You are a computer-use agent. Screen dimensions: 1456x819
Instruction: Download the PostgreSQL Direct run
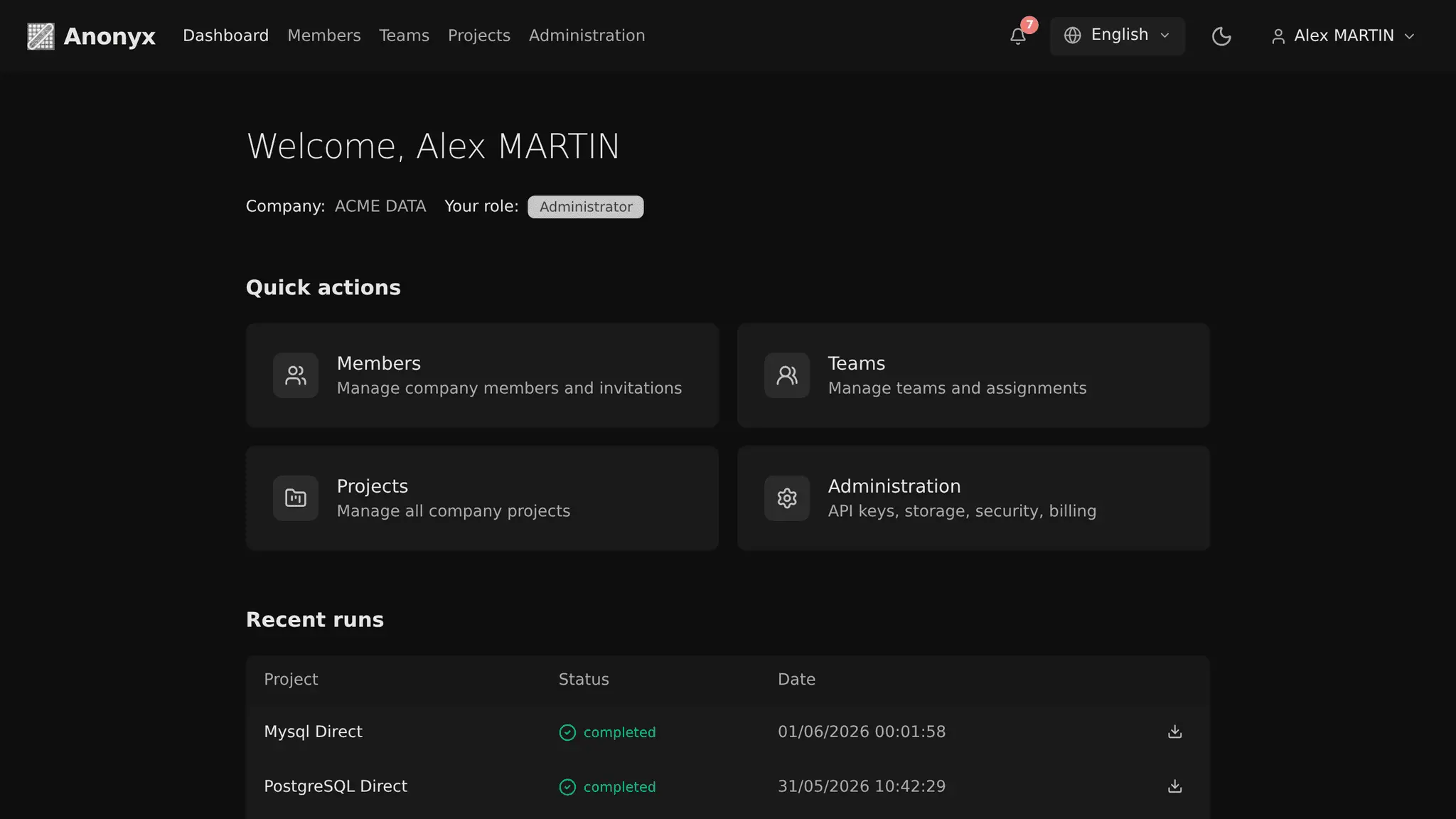[x=1174, y=786]
